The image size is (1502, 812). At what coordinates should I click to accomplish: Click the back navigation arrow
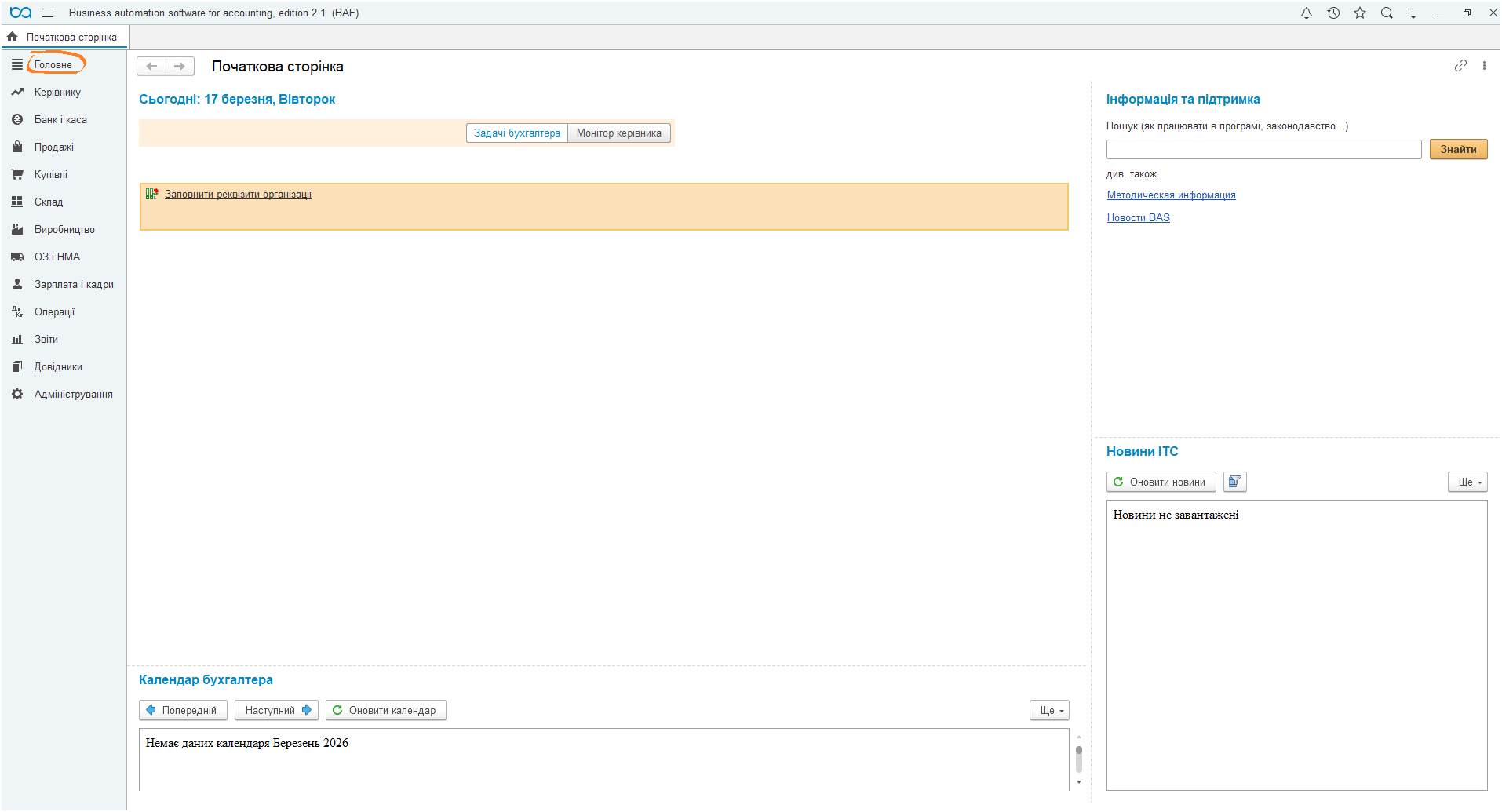click(x=151, y=67)
